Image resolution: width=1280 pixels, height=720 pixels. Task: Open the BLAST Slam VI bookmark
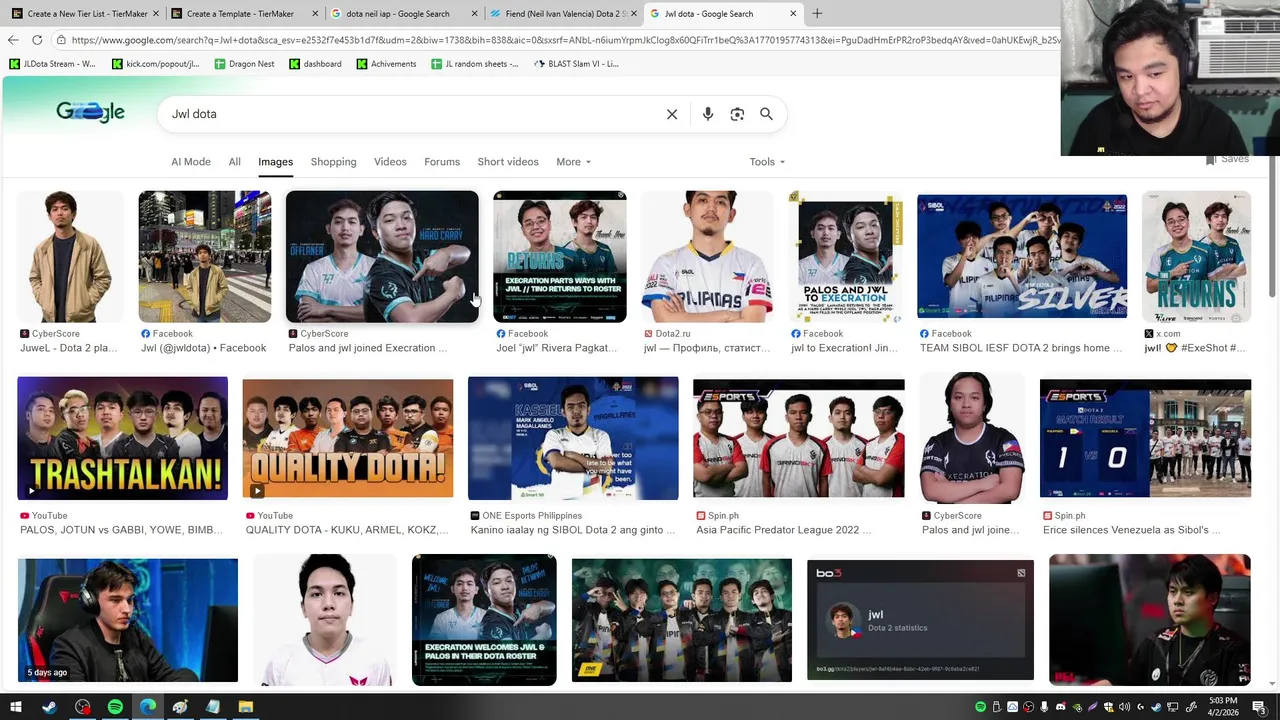pyautogui.click(x=576, y=64)
